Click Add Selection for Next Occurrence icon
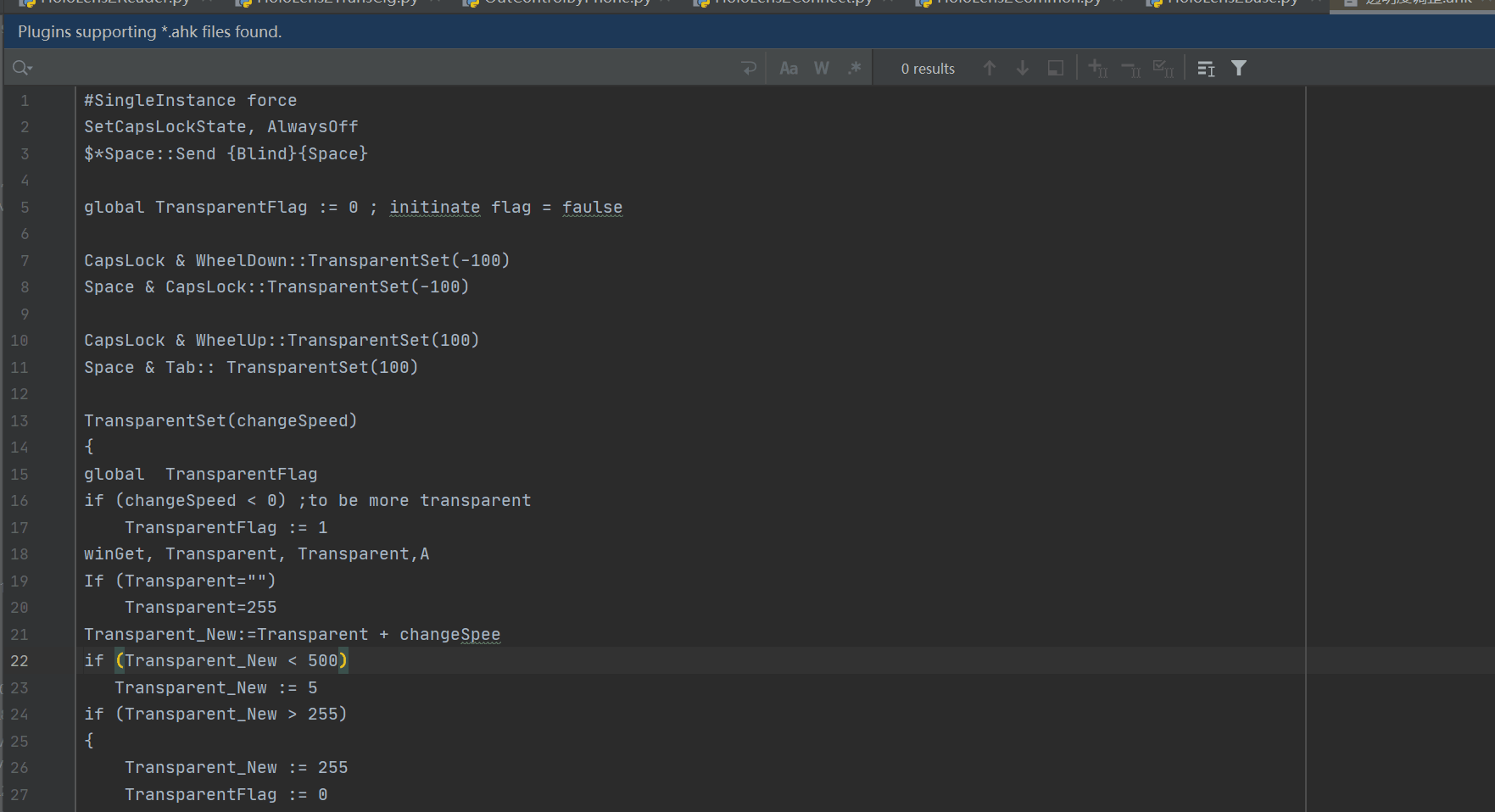Screen dimensions: 1495x812 click(x=1098, y=68)
